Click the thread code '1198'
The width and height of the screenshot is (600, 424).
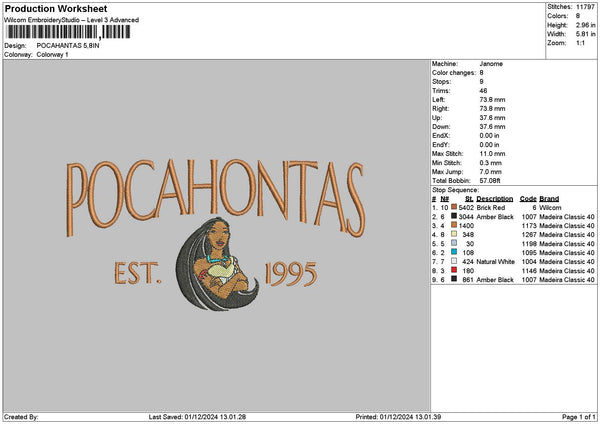click(x=529, y=243)
